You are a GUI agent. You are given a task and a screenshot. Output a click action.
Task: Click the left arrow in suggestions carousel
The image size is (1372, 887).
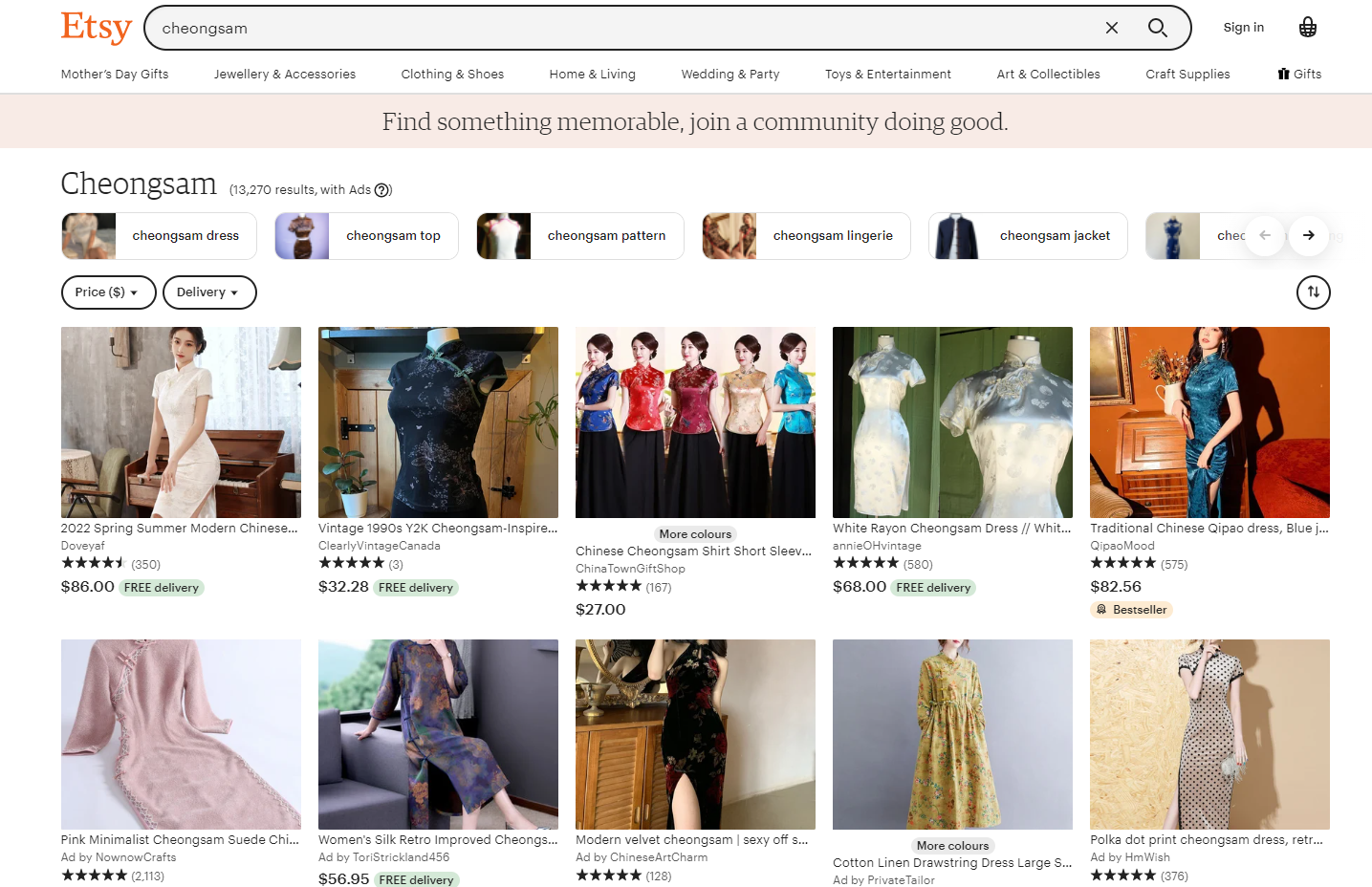click(1265, 235)
